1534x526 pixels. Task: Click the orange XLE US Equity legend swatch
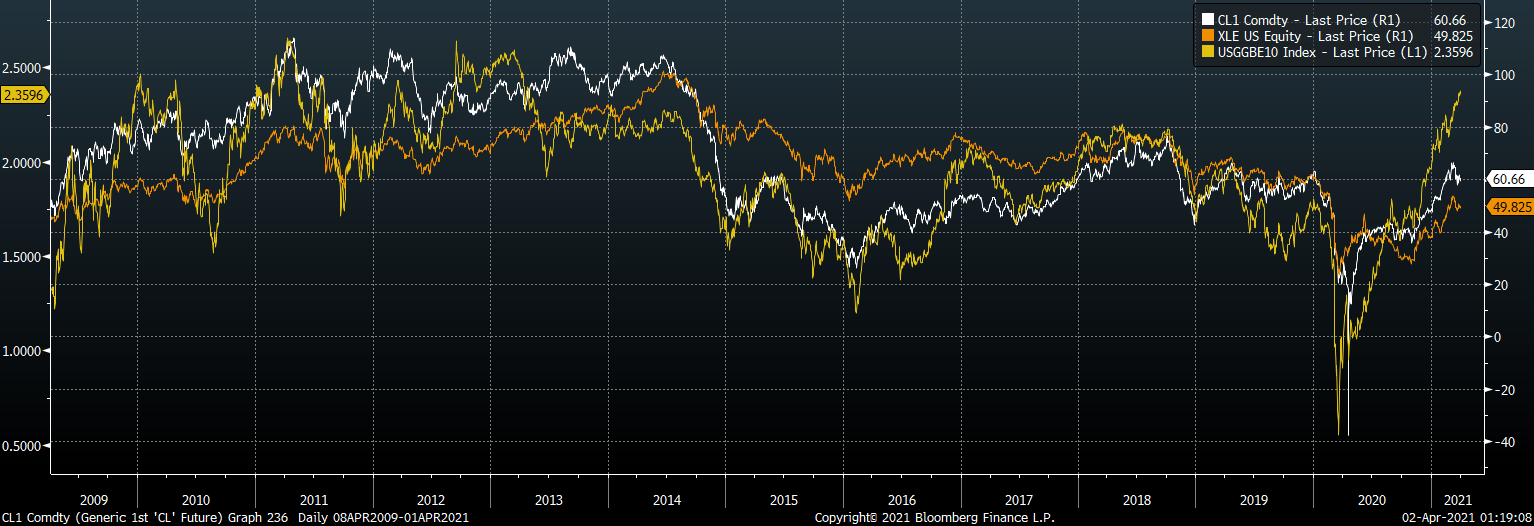click(x=1207, y=36)
